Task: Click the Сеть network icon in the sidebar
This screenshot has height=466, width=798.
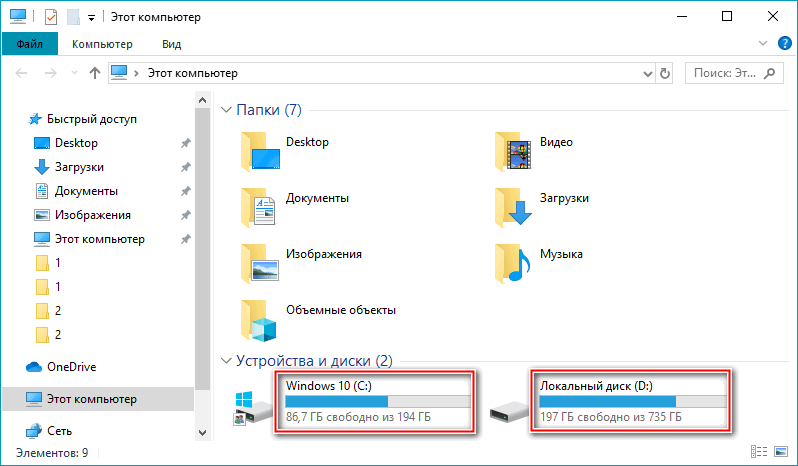Action: (34, 431)
